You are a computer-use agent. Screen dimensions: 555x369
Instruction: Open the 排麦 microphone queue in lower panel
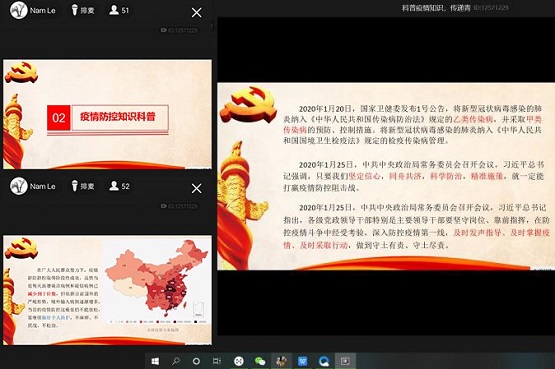(83, 186)
